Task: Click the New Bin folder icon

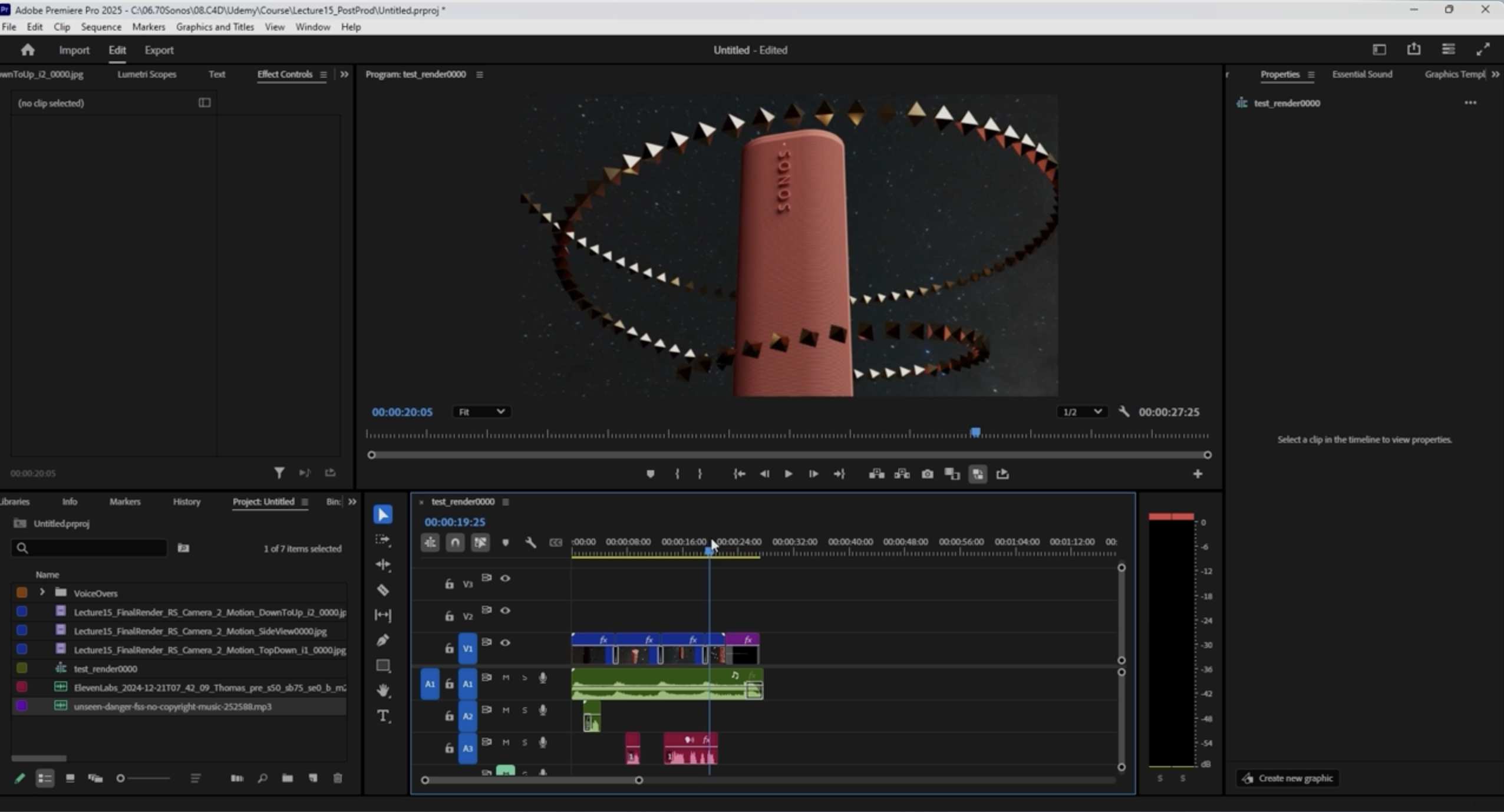Action: (x=288, y=778)
